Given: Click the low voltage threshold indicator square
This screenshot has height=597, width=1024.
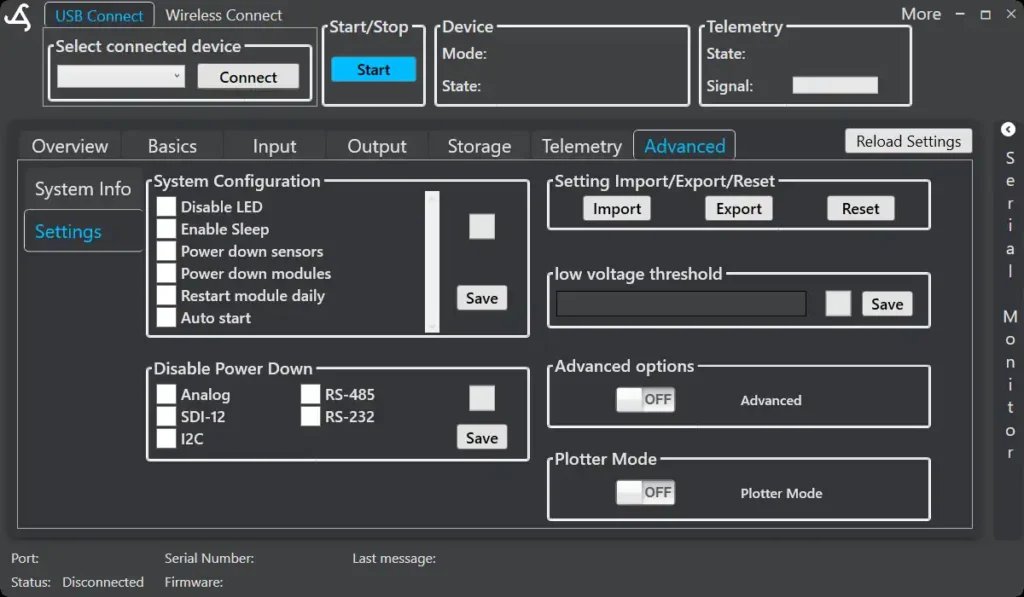Looking at the screenshot, I should pyautogui.click(x=838, y=304).
